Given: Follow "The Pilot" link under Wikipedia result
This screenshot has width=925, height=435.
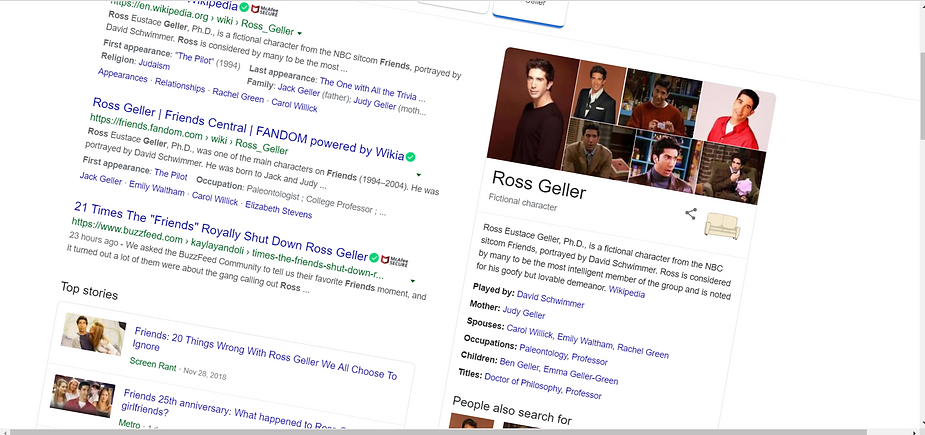Looking at the screenshot, I should 195,58.
